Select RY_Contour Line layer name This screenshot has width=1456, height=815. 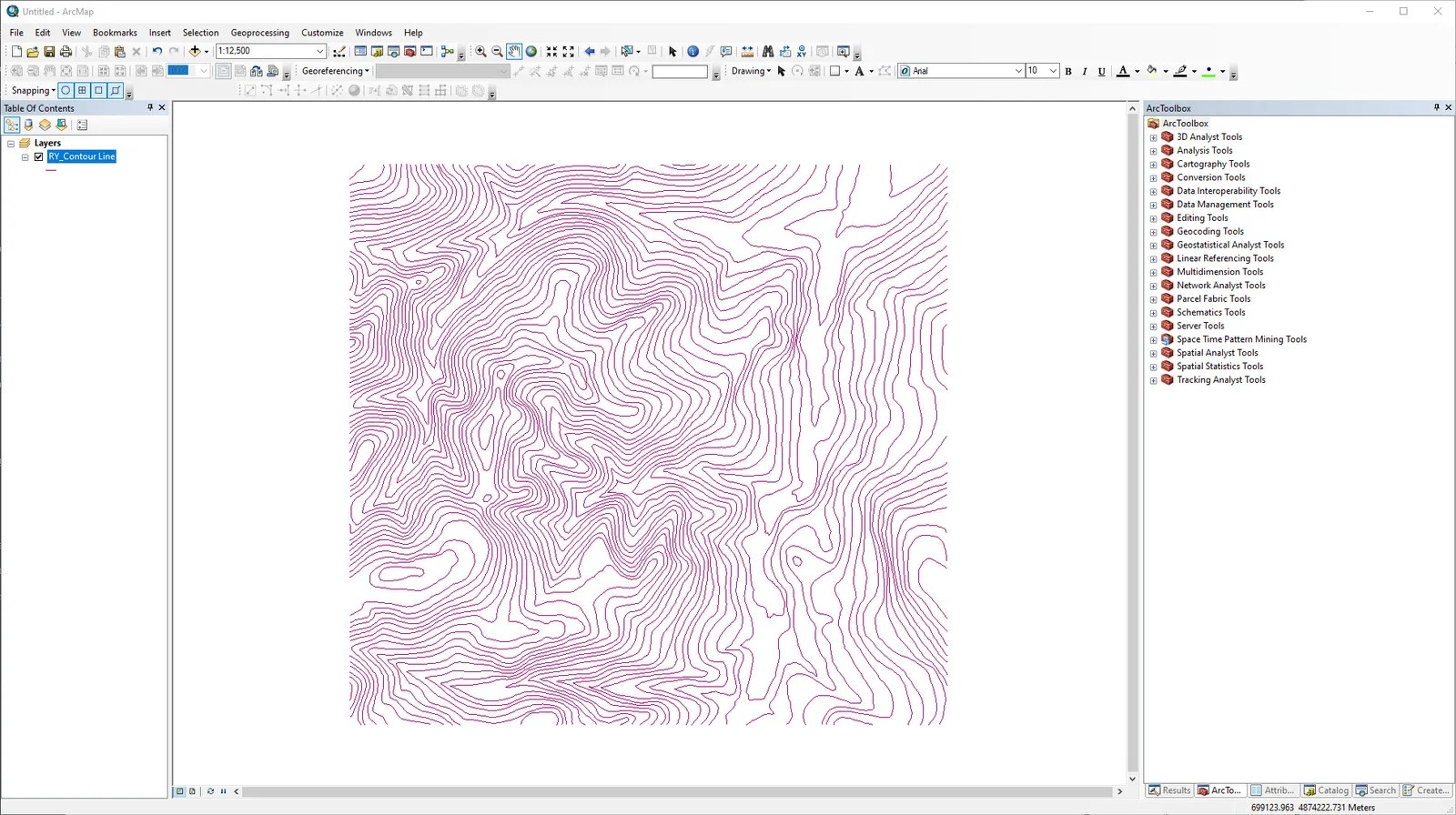click(82, 156)
